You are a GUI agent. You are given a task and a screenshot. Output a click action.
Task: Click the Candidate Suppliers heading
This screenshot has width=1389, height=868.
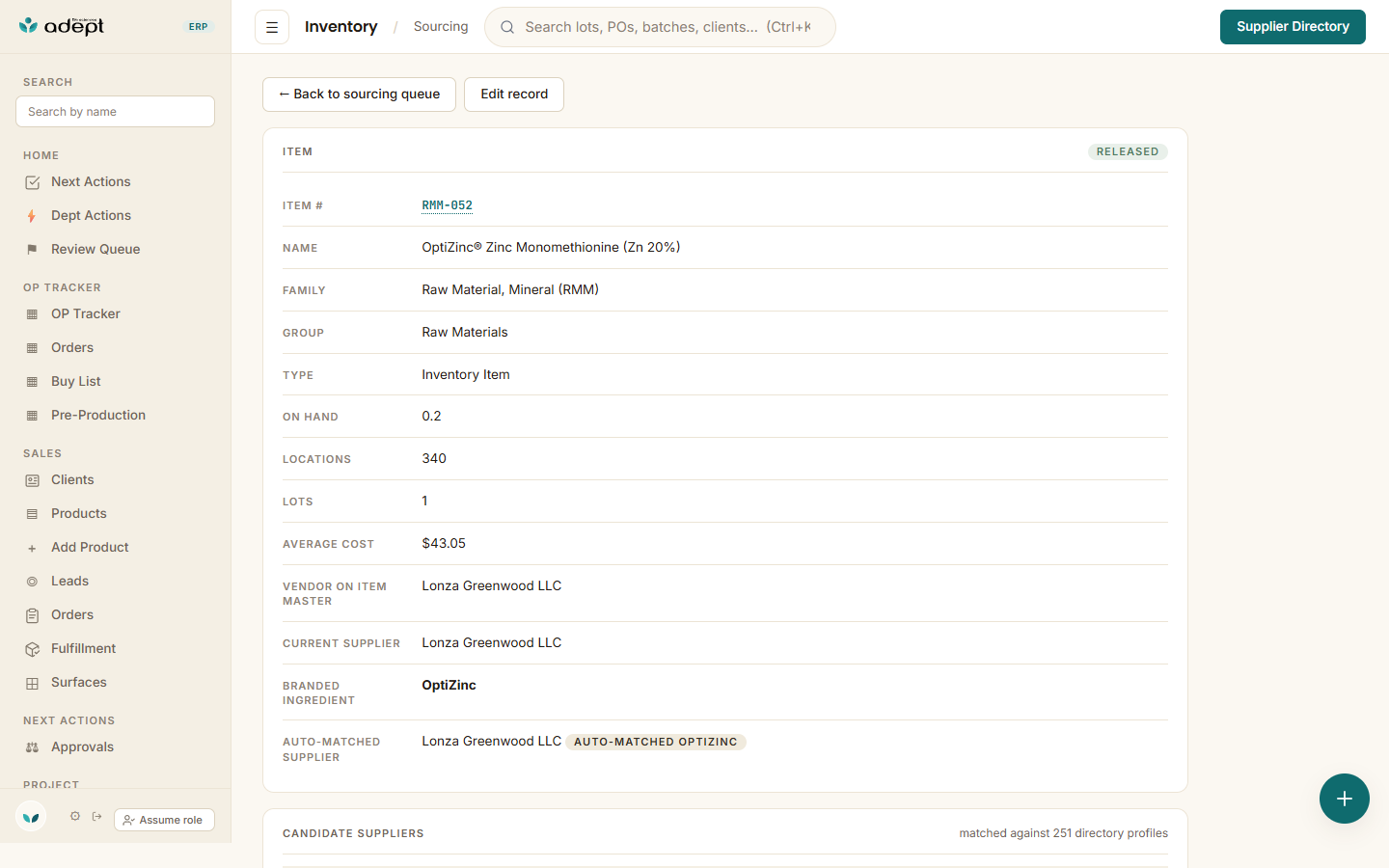tap(353, 833)
